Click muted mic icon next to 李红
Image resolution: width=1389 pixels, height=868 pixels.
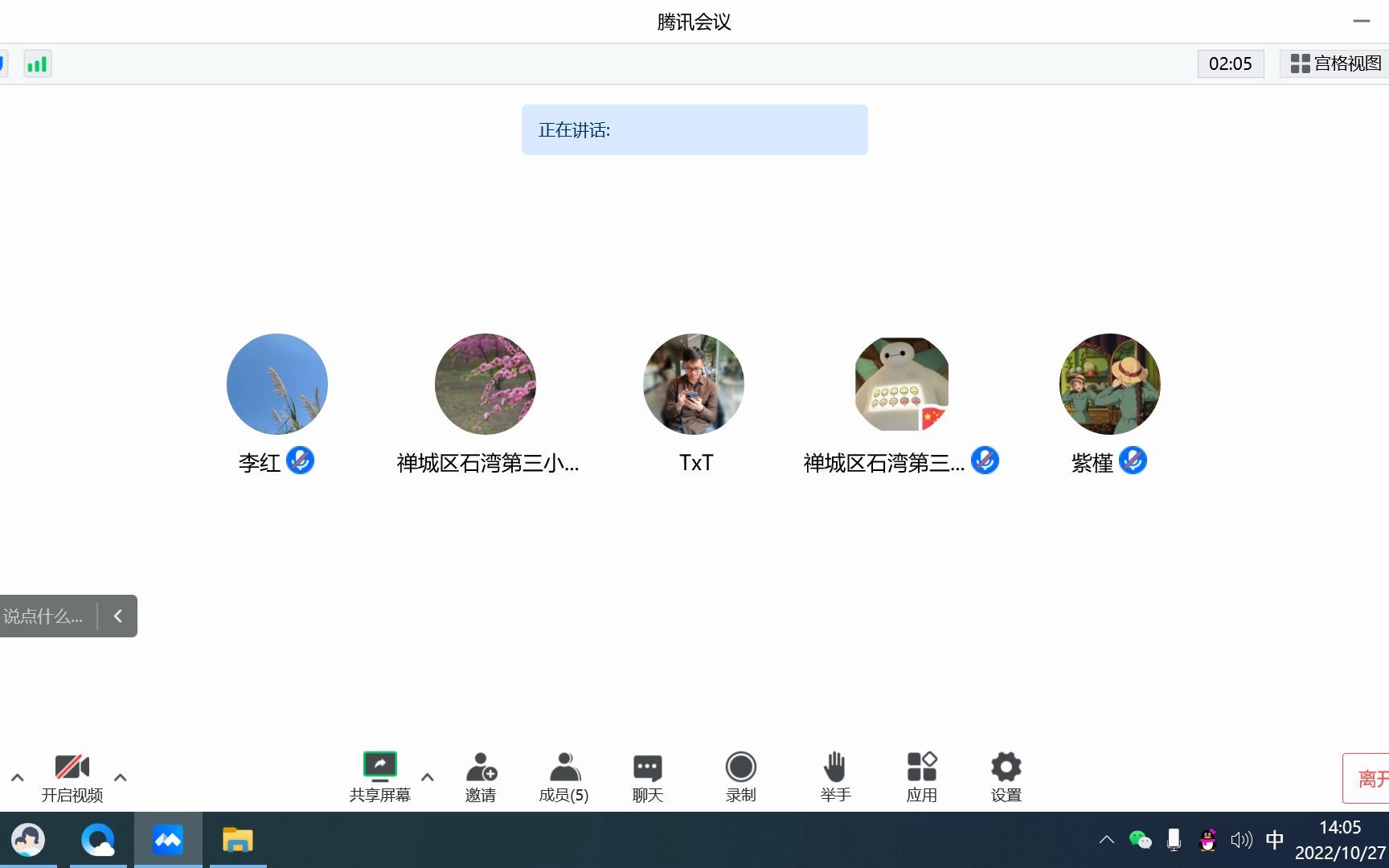click(301, 461)
